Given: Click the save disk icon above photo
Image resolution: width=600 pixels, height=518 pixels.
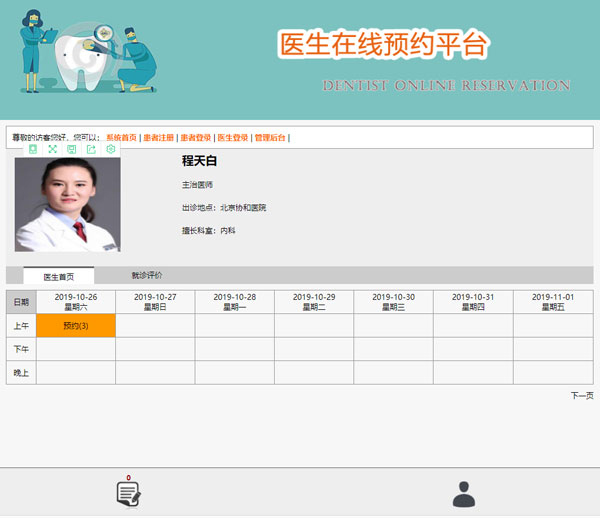Looking at the screenshot, I should pos(72,149).
